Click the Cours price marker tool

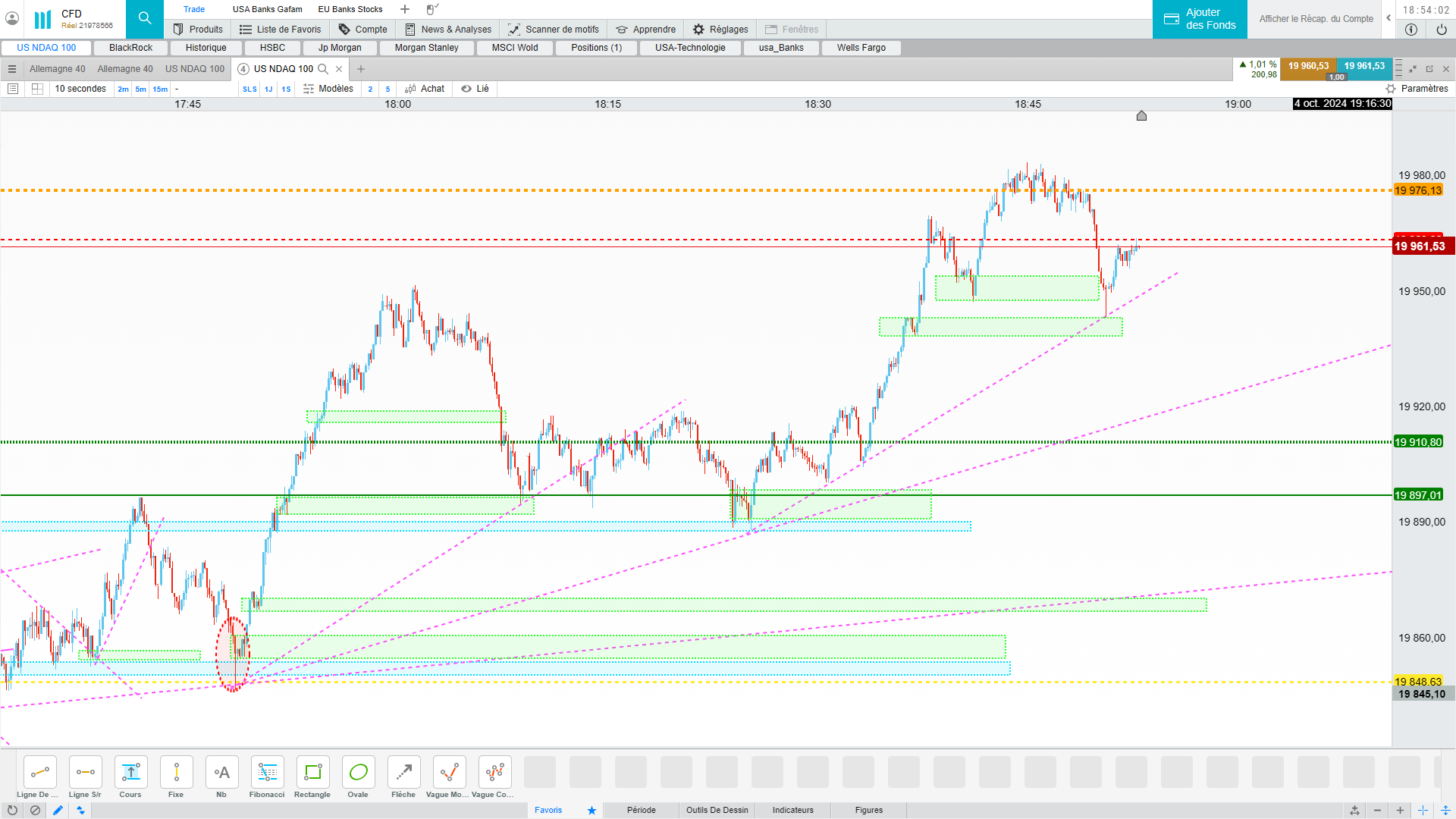point(130,773)
